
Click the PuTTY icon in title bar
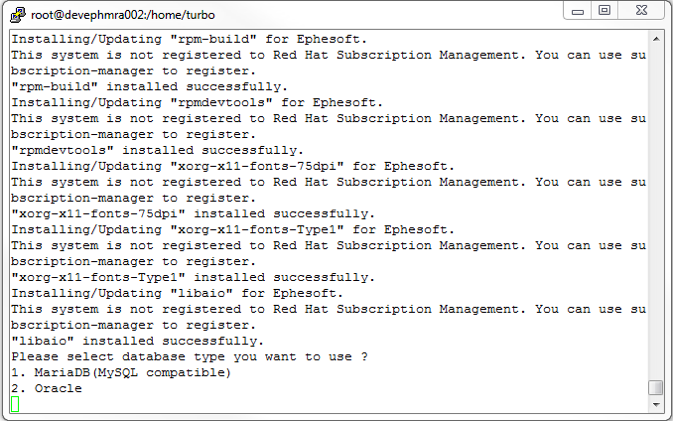[x=16, y=14]
